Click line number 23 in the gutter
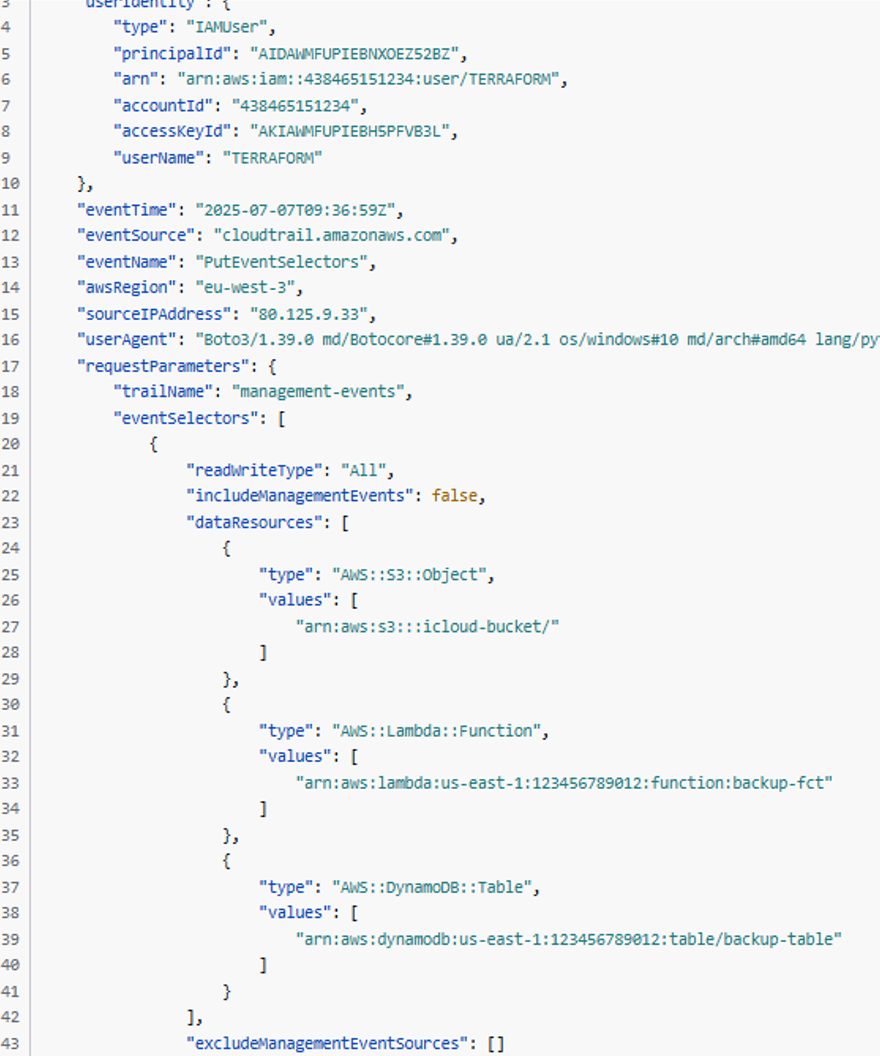 point(11,522)
